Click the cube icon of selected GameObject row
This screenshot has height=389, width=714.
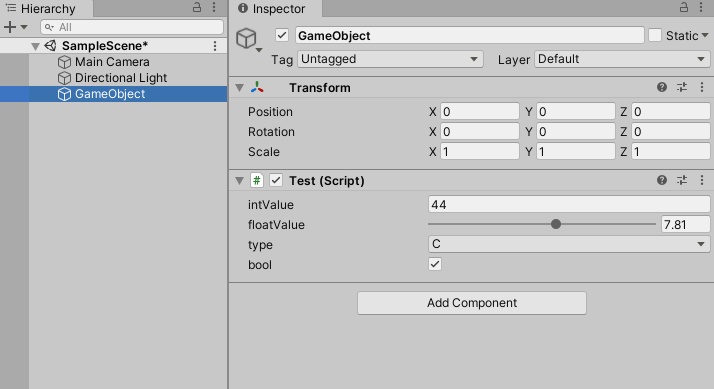pos(64,94)
